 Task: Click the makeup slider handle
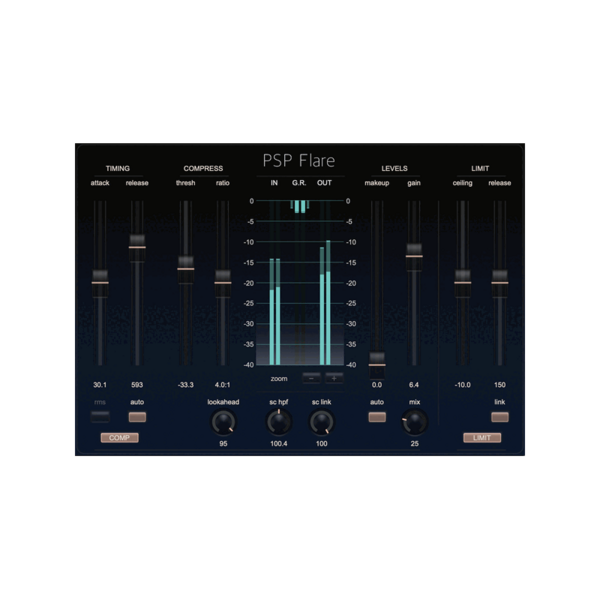(x=377, y=365)
